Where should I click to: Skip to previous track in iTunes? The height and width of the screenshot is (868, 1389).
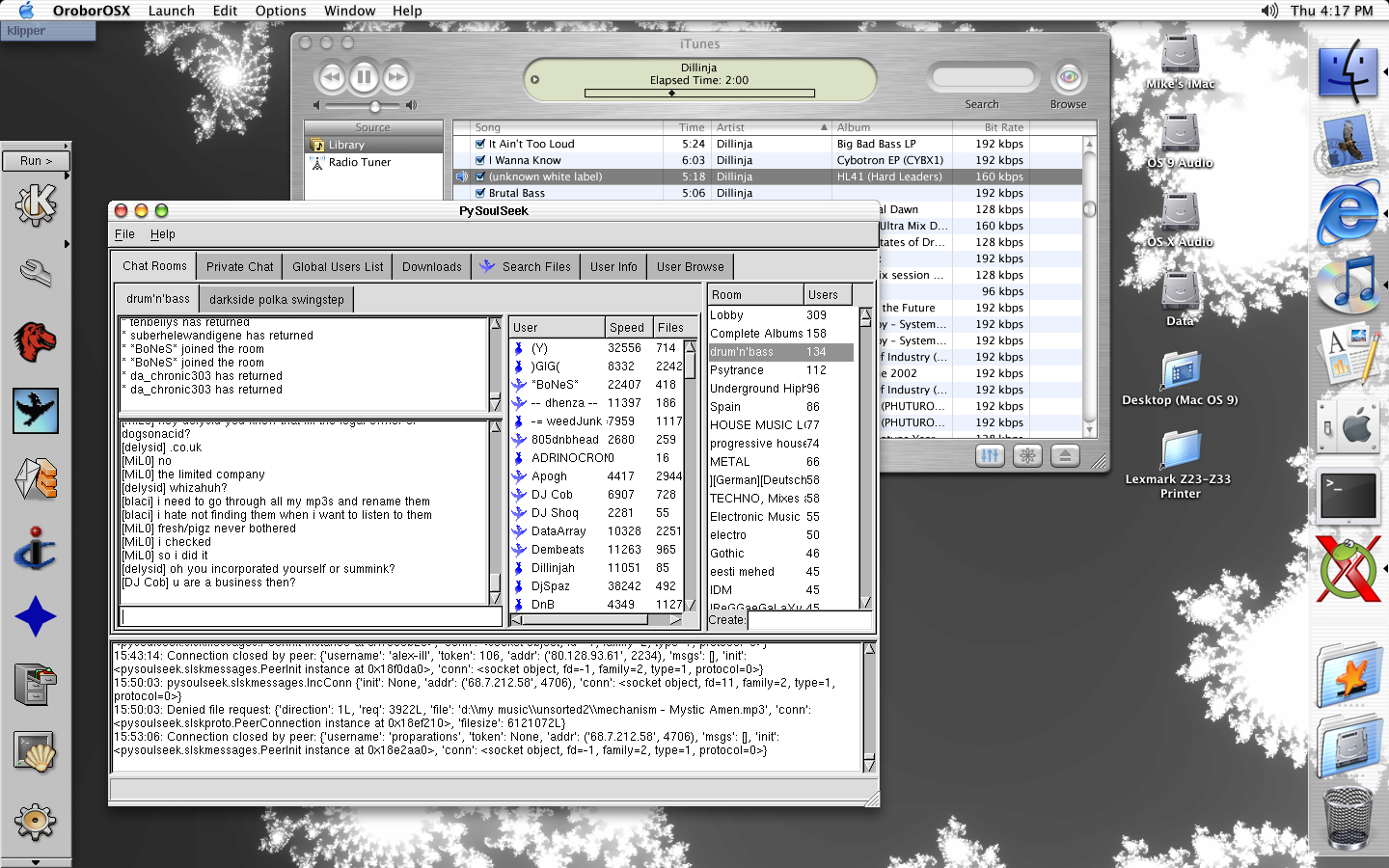[331, 77]
